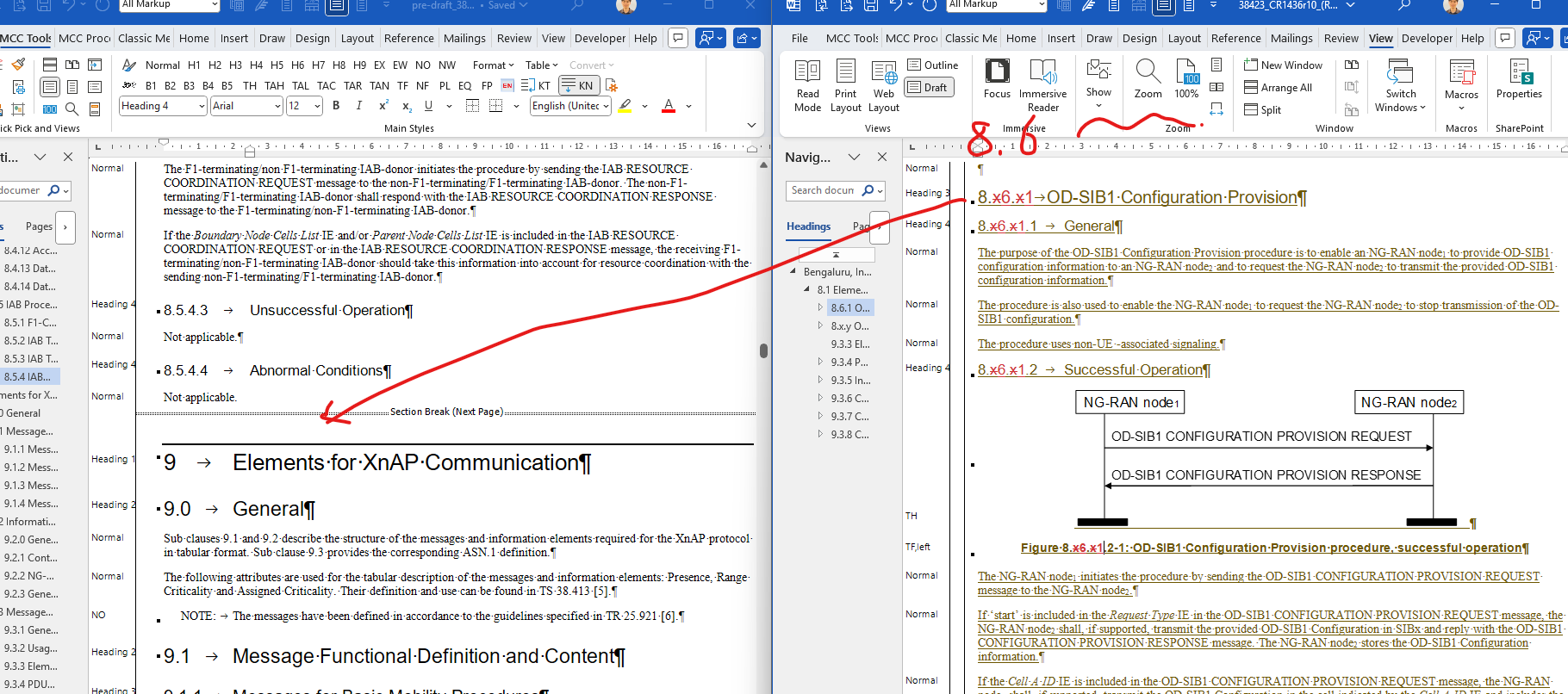Toggle the KN keep-with-next button
Viewport: 1568px width, 694px height.
pyautogui.click(x=579, y=85)
